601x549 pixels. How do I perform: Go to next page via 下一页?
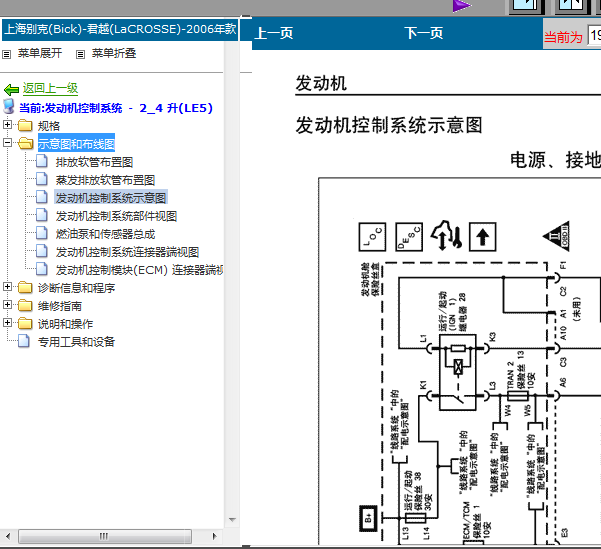[423, 33]
